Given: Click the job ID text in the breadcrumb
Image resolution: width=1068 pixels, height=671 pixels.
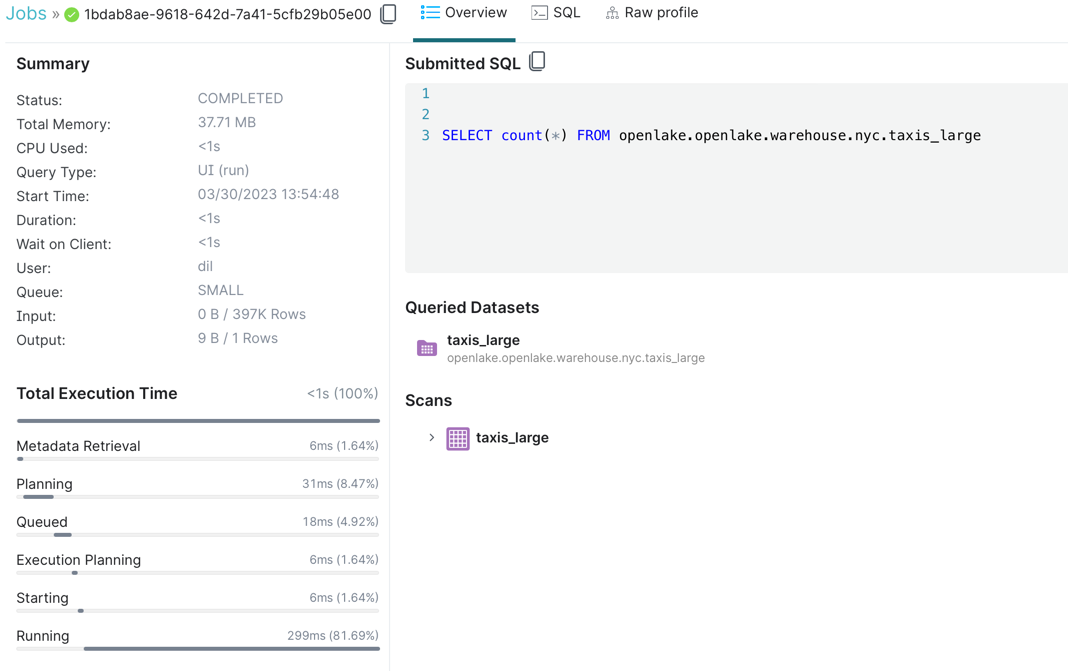Looking at the screenshot, I should click(x=227, y=15).
